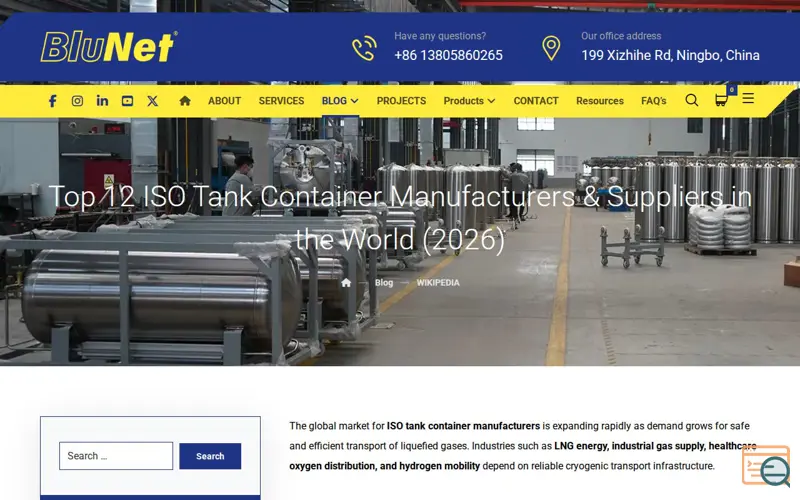Click the BluNet logo
This screenshot has height=500, width=800.
109,46
